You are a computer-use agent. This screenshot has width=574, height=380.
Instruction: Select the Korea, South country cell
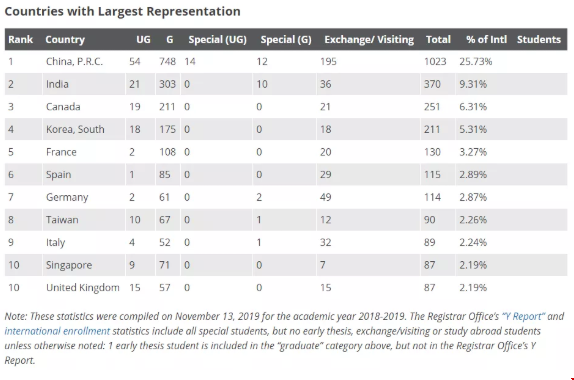click(x=75, y=129)
